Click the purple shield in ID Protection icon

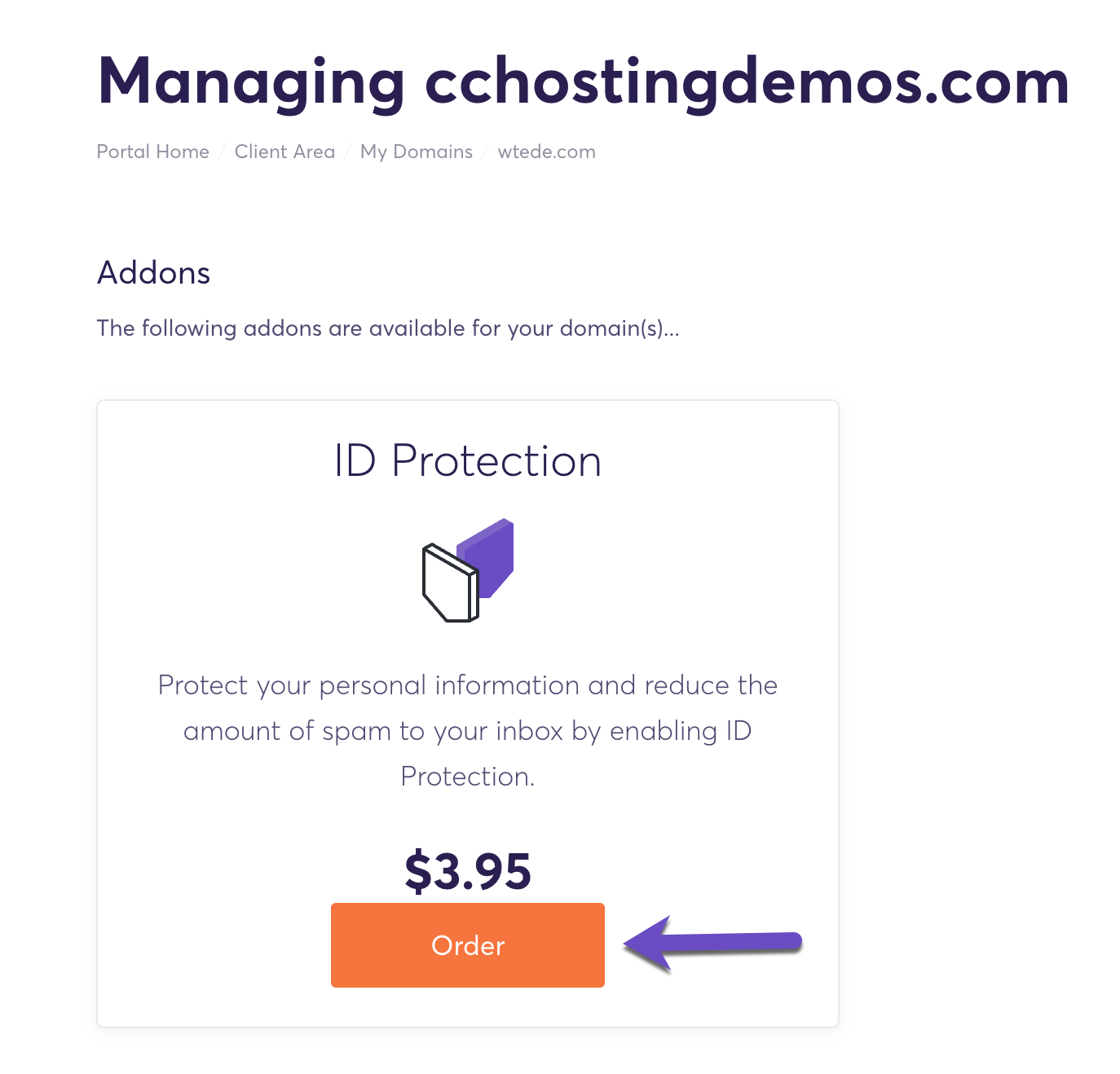[x=493, y=554]
